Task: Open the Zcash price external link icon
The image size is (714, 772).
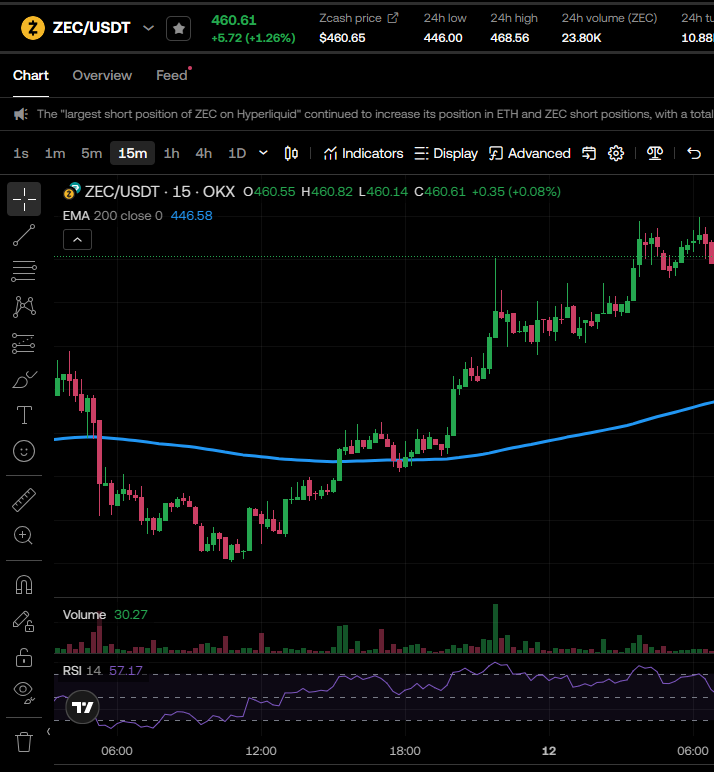Action: (x=392, y=18)
